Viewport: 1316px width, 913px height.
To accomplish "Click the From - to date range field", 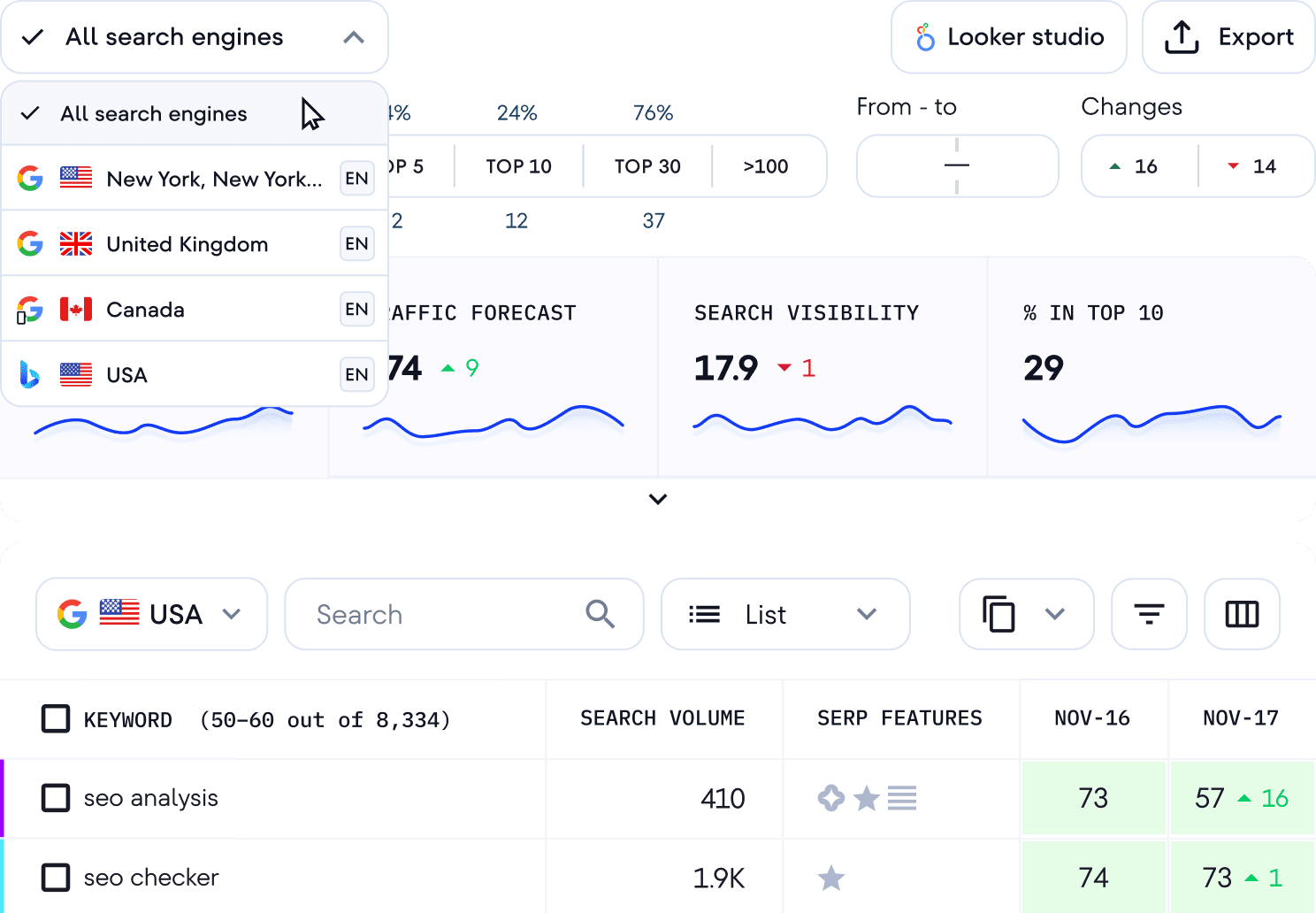I will (x=957, y=165).
